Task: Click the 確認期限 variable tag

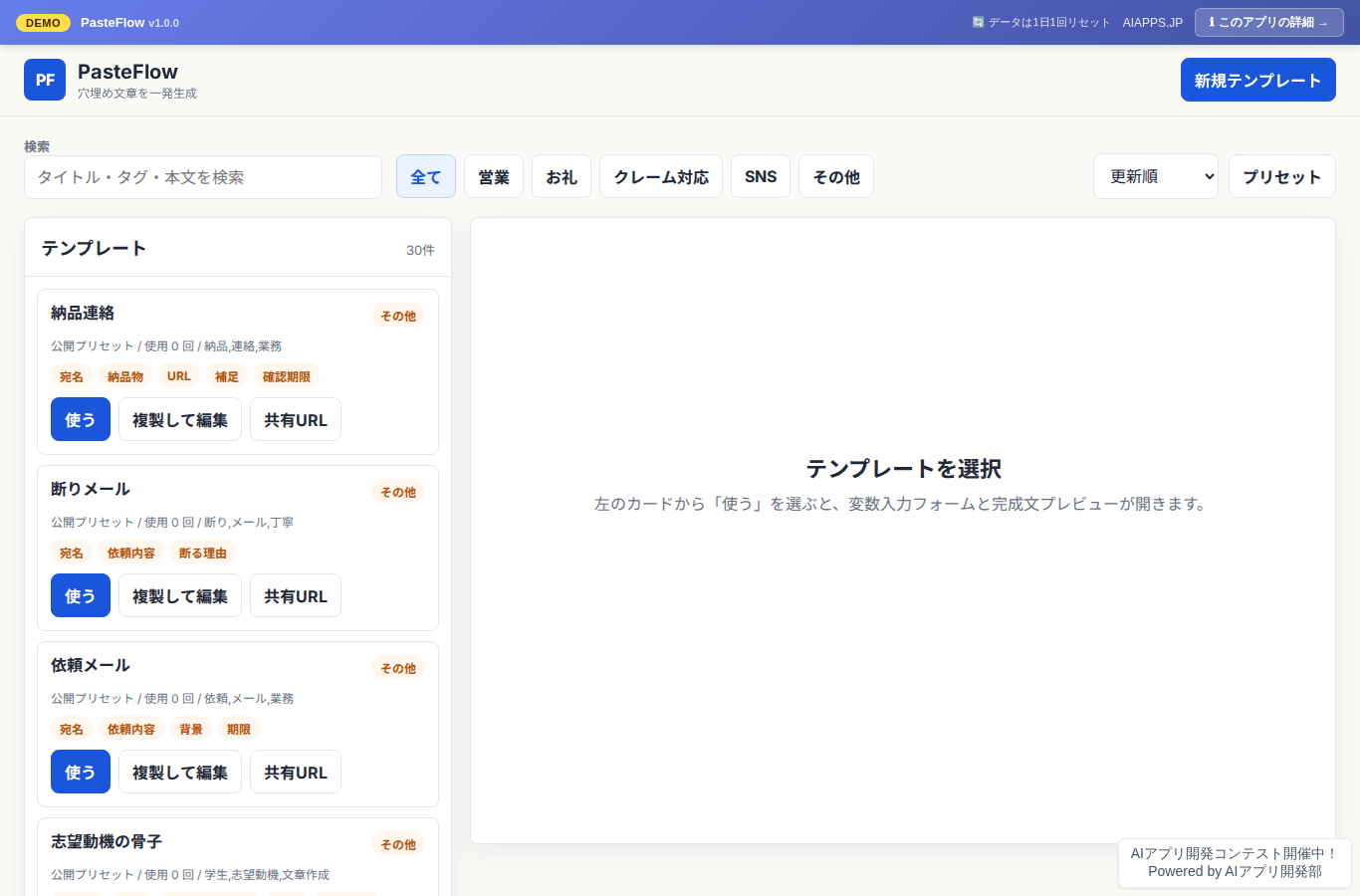Action: click(x=287, y=376)
